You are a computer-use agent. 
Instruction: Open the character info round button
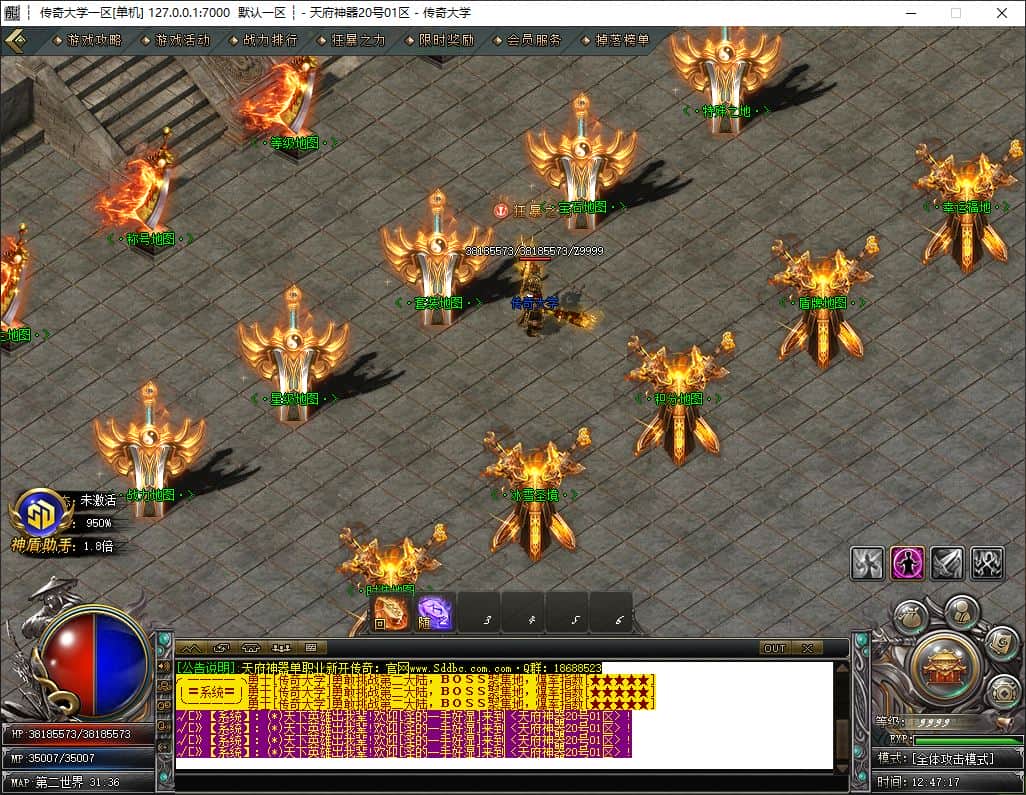961,612
